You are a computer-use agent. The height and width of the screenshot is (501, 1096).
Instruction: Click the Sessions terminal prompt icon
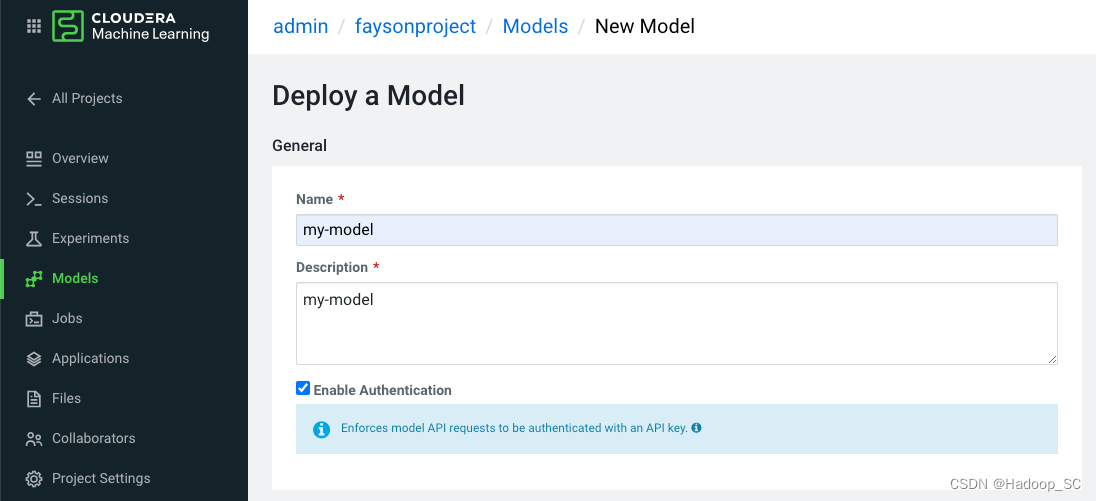click(34, 198)
